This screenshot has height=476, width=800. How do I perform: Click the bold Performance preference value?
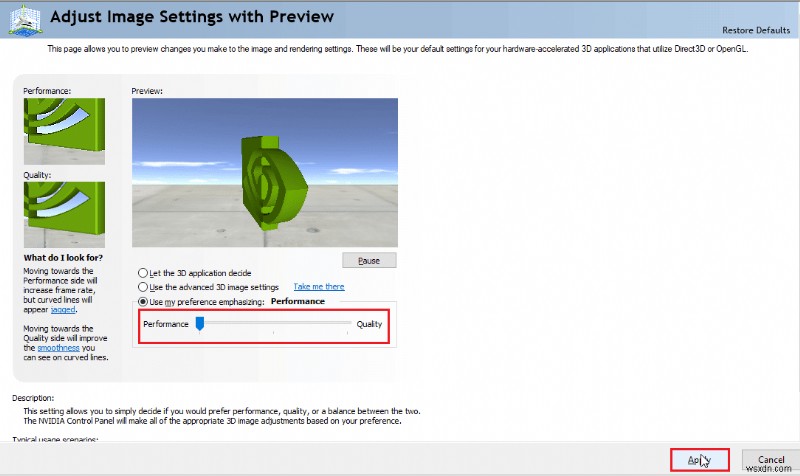[x=298, y=301]
